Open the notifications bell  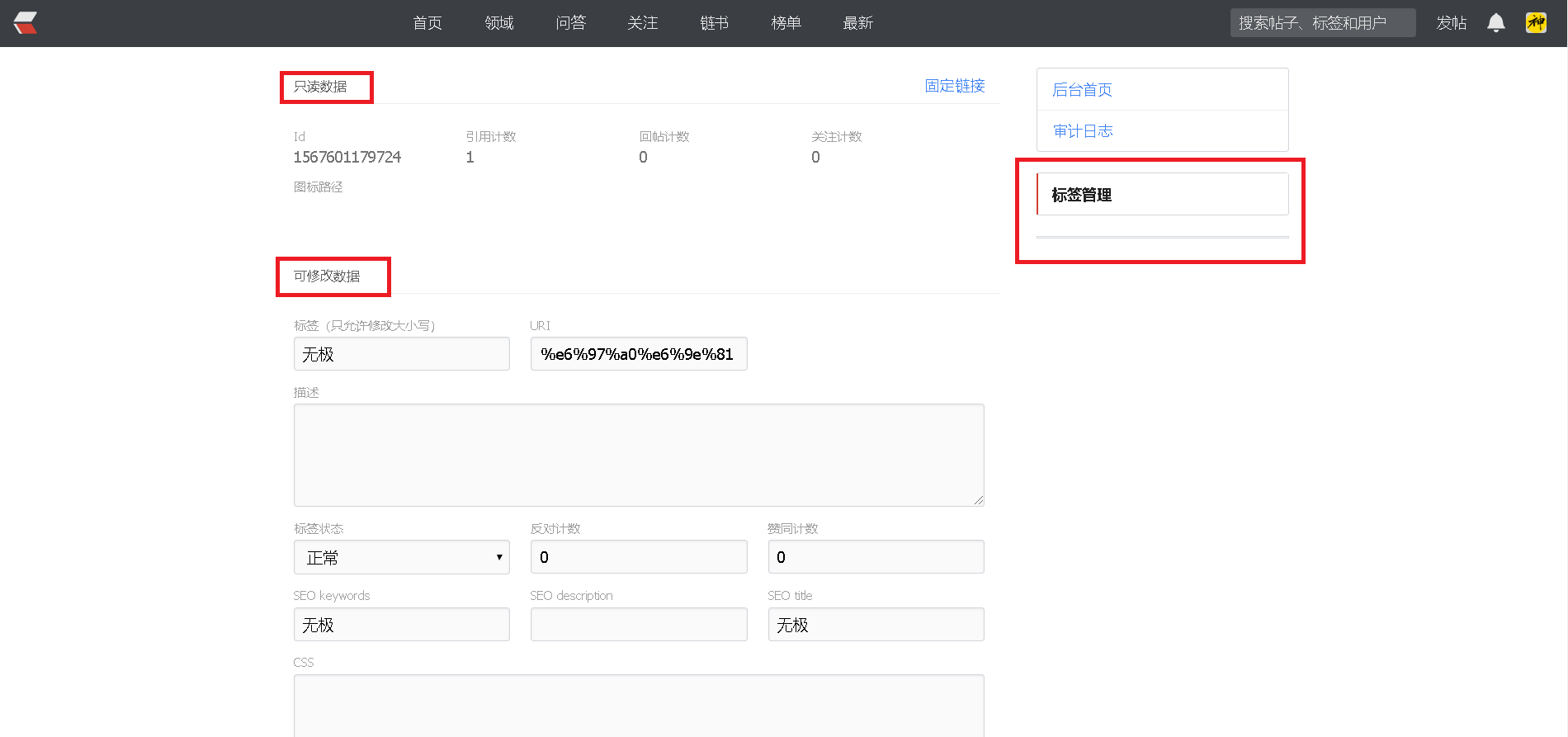1495,23
